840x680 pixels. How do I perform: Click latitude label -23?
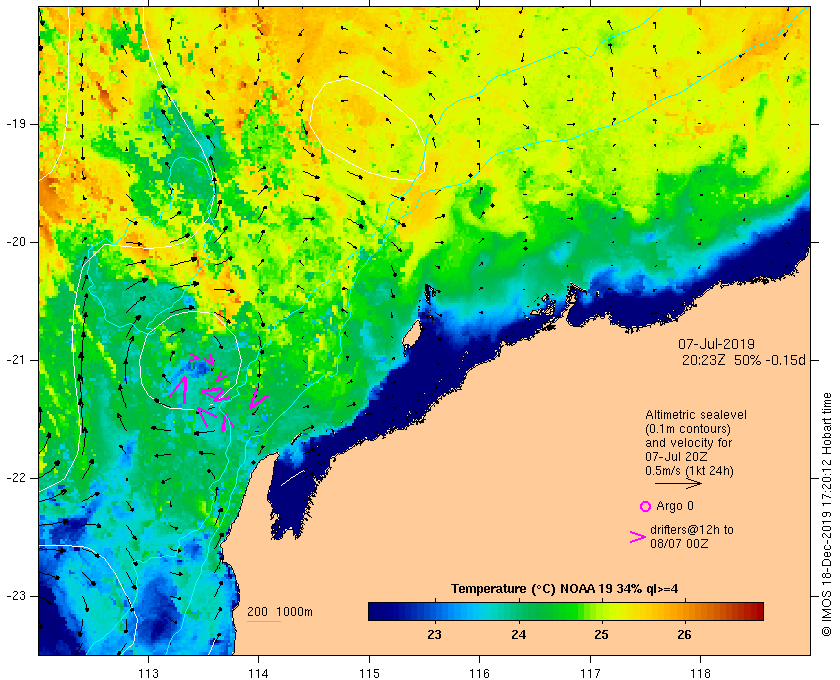(x=16, y=596)
